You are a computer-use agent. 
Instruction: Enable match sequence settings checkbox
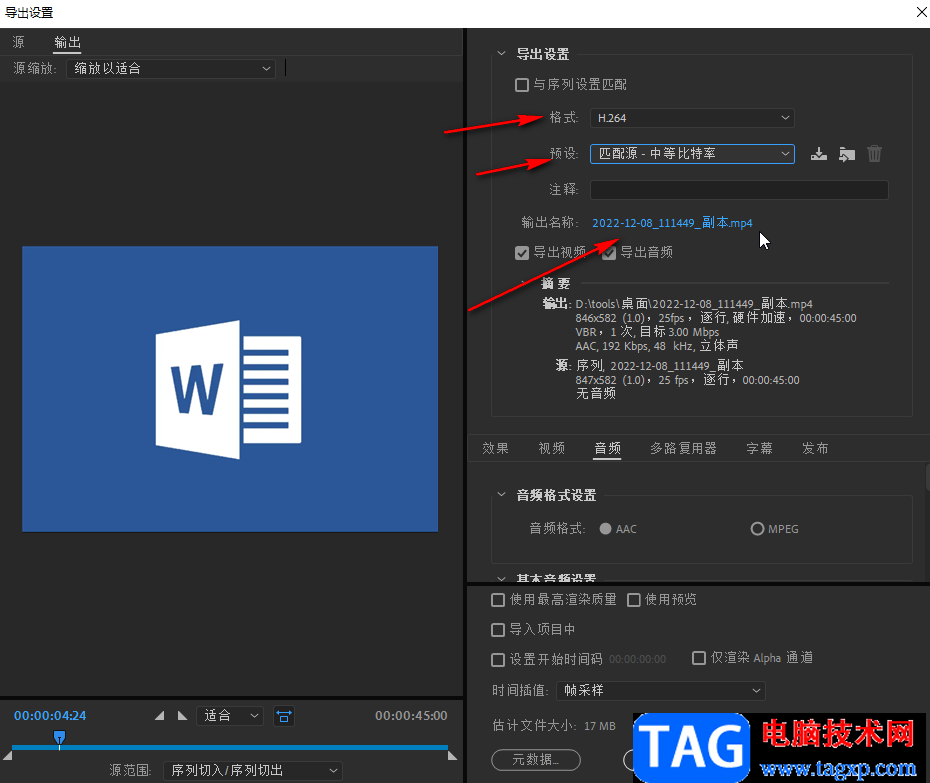(521, 85)
